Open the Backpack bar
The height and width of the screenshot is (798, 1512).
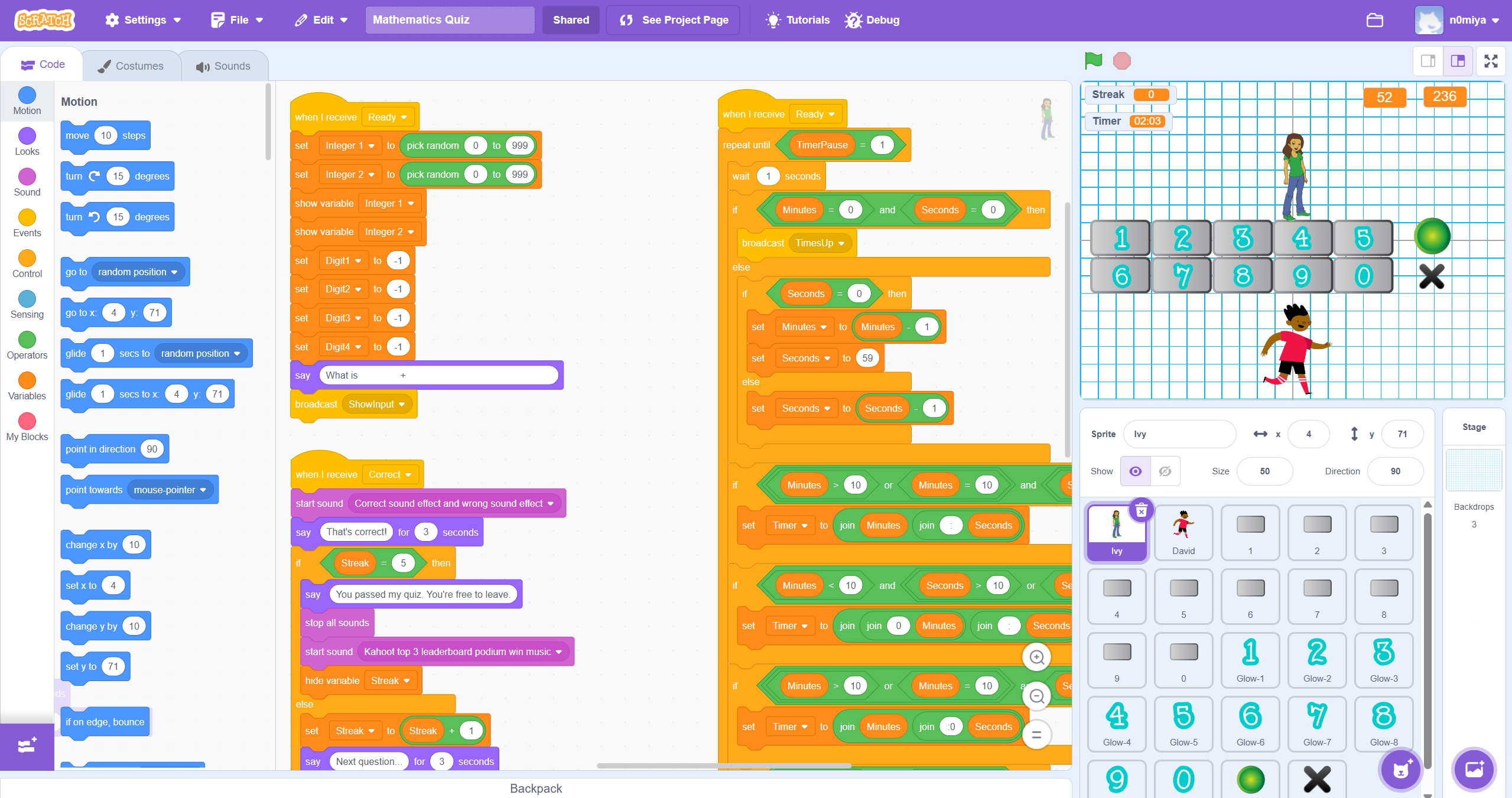pos(536,788)
